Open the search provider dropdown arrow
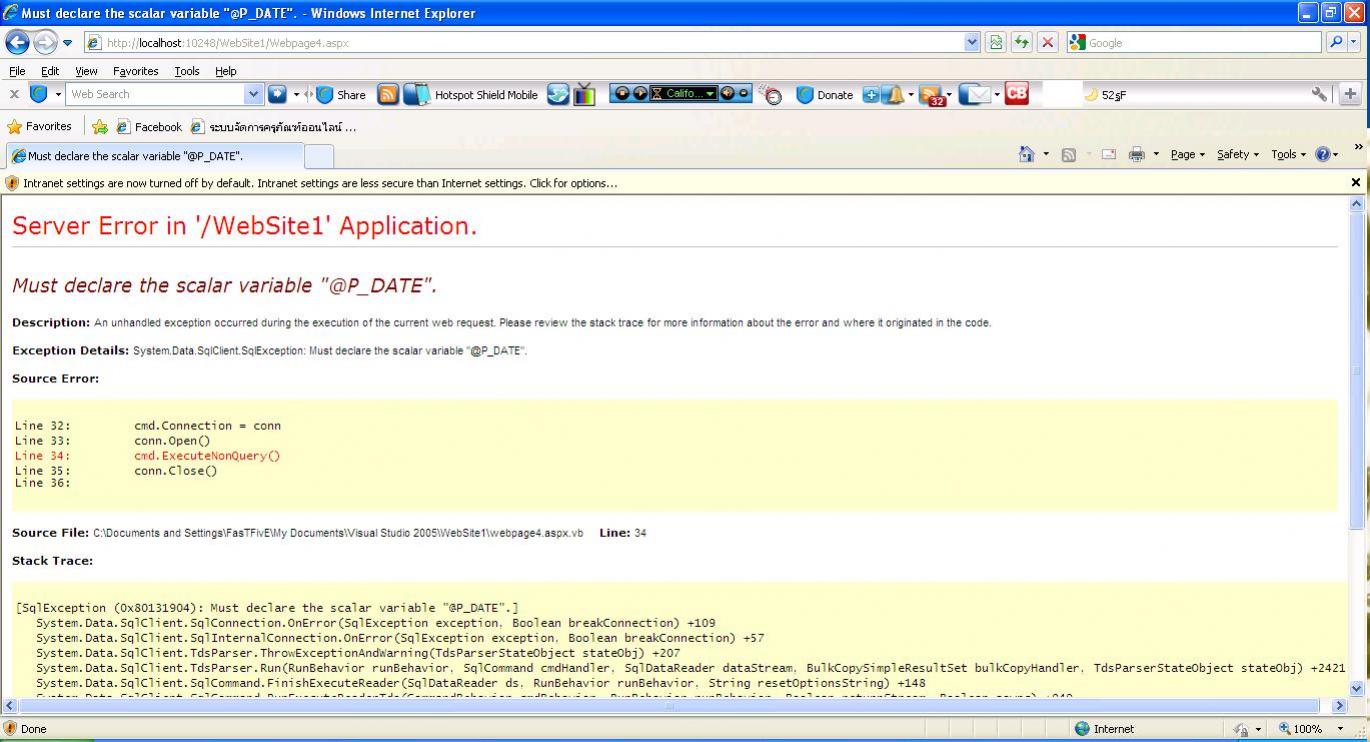This screenshot has height=742, width=1370. tap(1354, 42)
